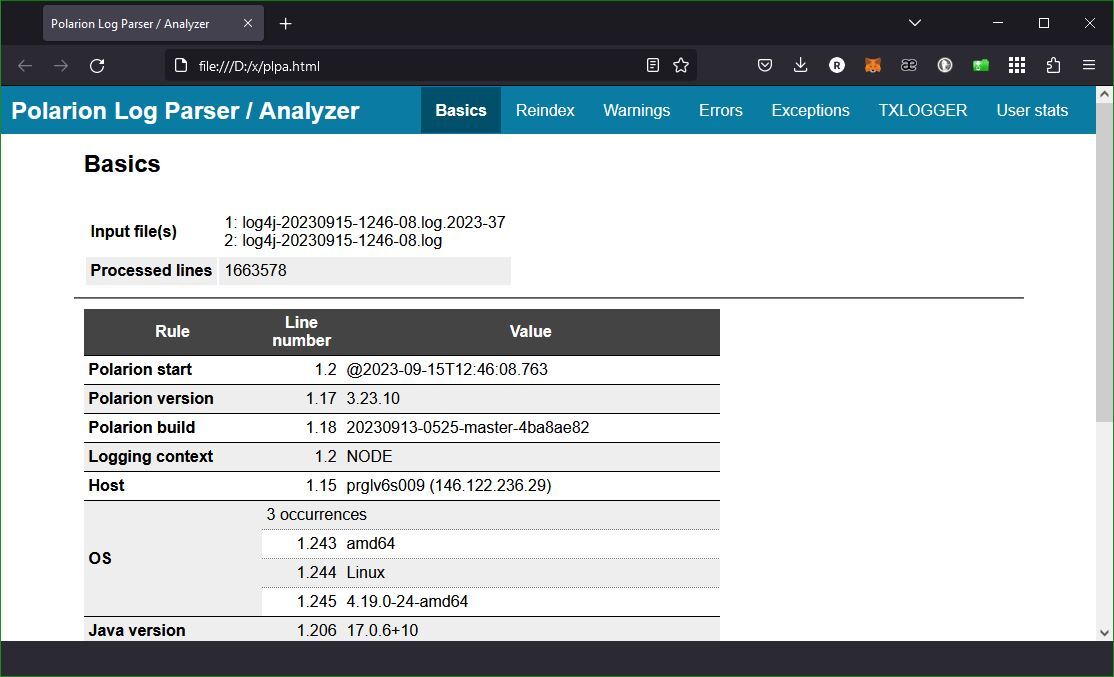Click the green wallet extension icon
The image size is (1114, 677).
[x=981, y=65]
